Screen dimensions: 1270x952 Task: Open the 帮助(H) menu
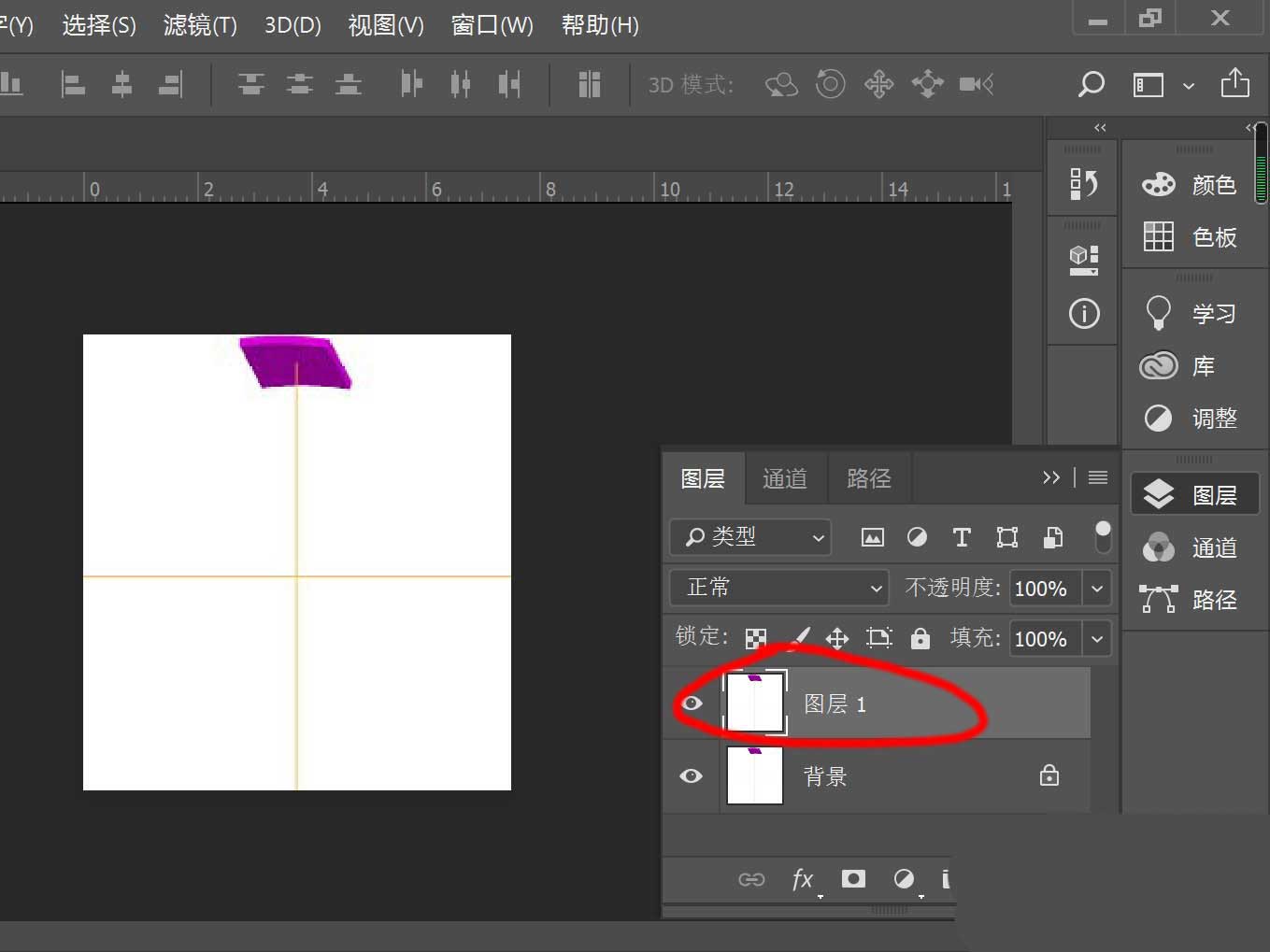[600, 24]
